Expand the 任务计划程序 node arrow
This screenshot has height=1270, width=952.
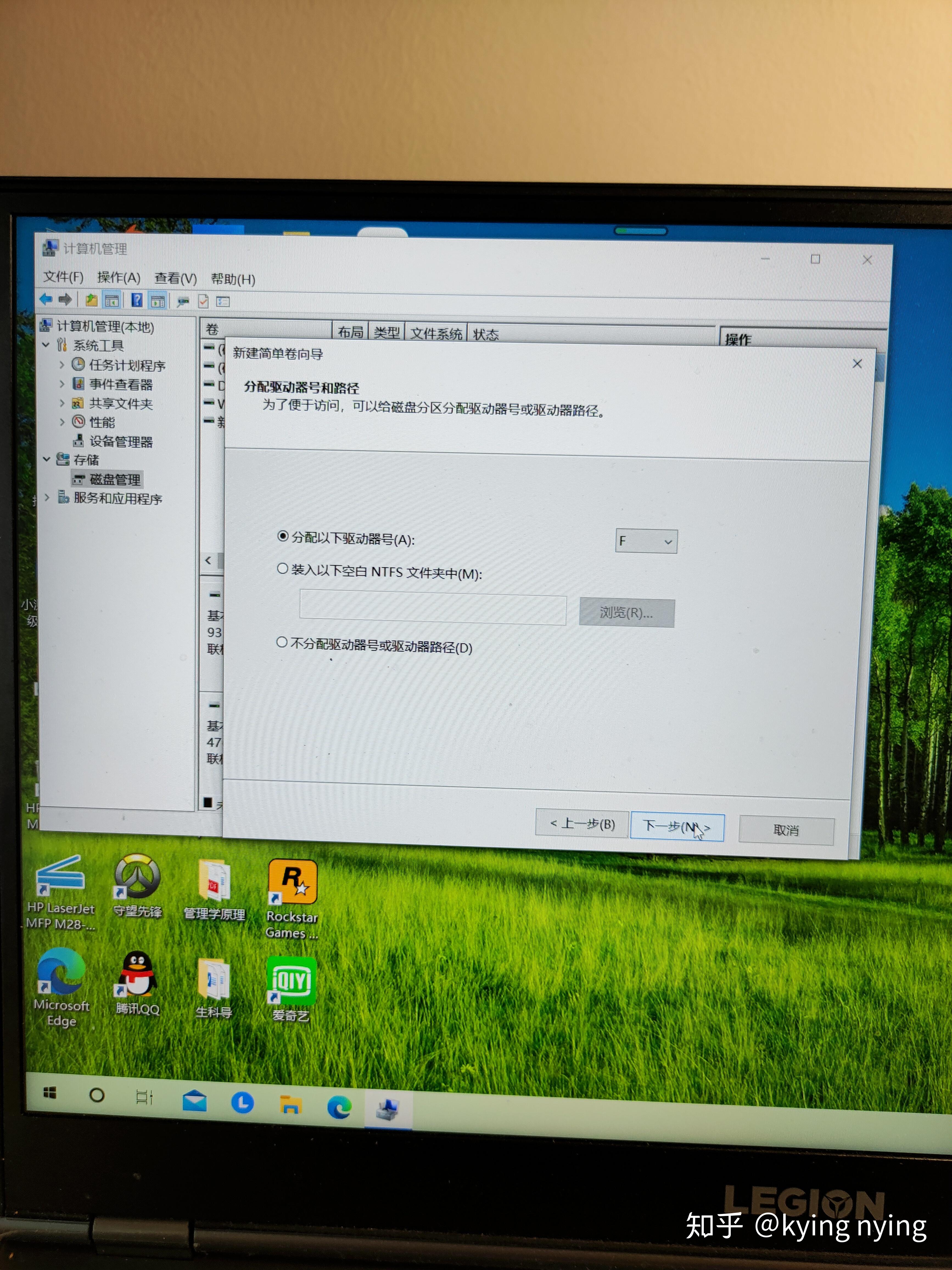point(62,364)
